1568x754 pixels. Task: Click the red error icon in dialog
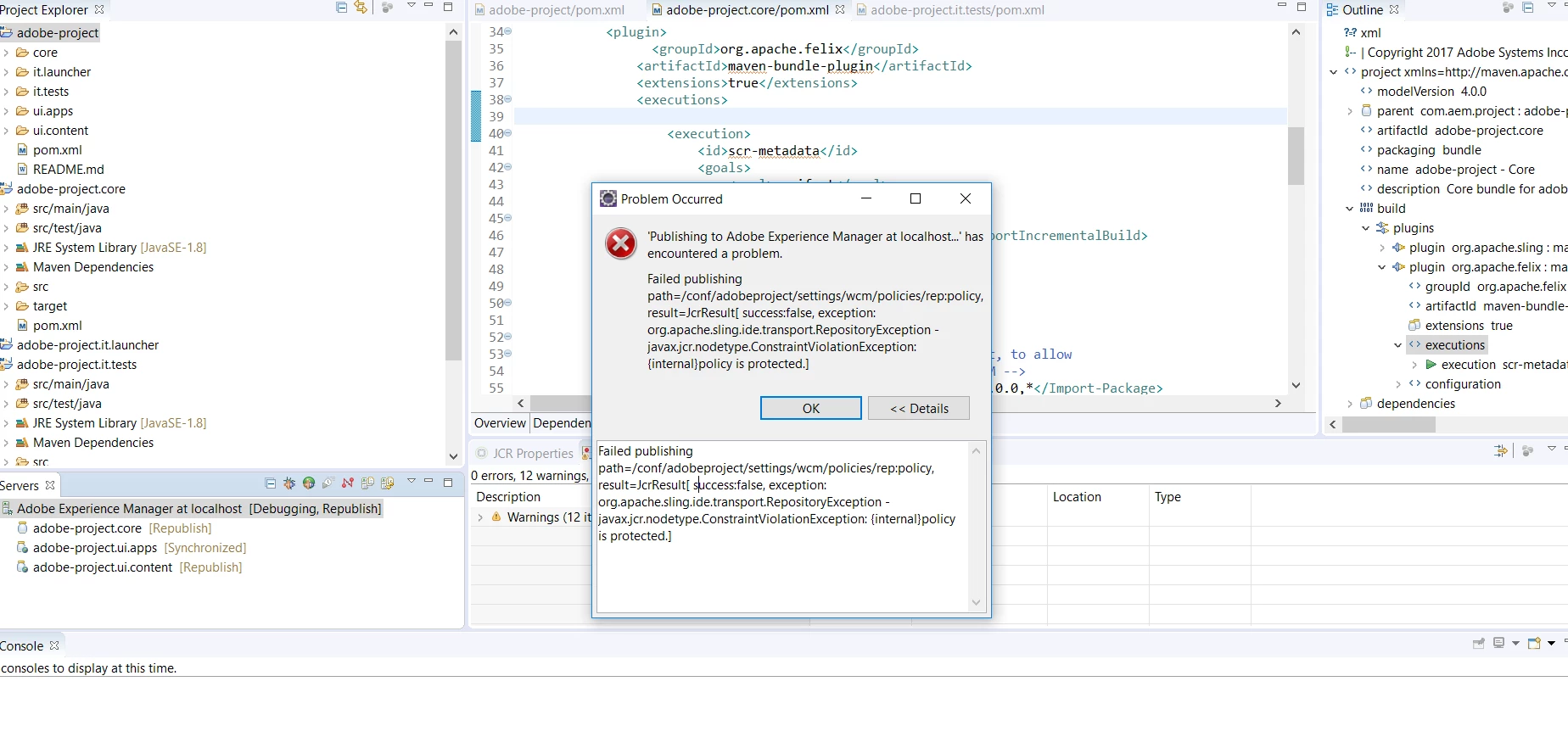click(621, 243)
